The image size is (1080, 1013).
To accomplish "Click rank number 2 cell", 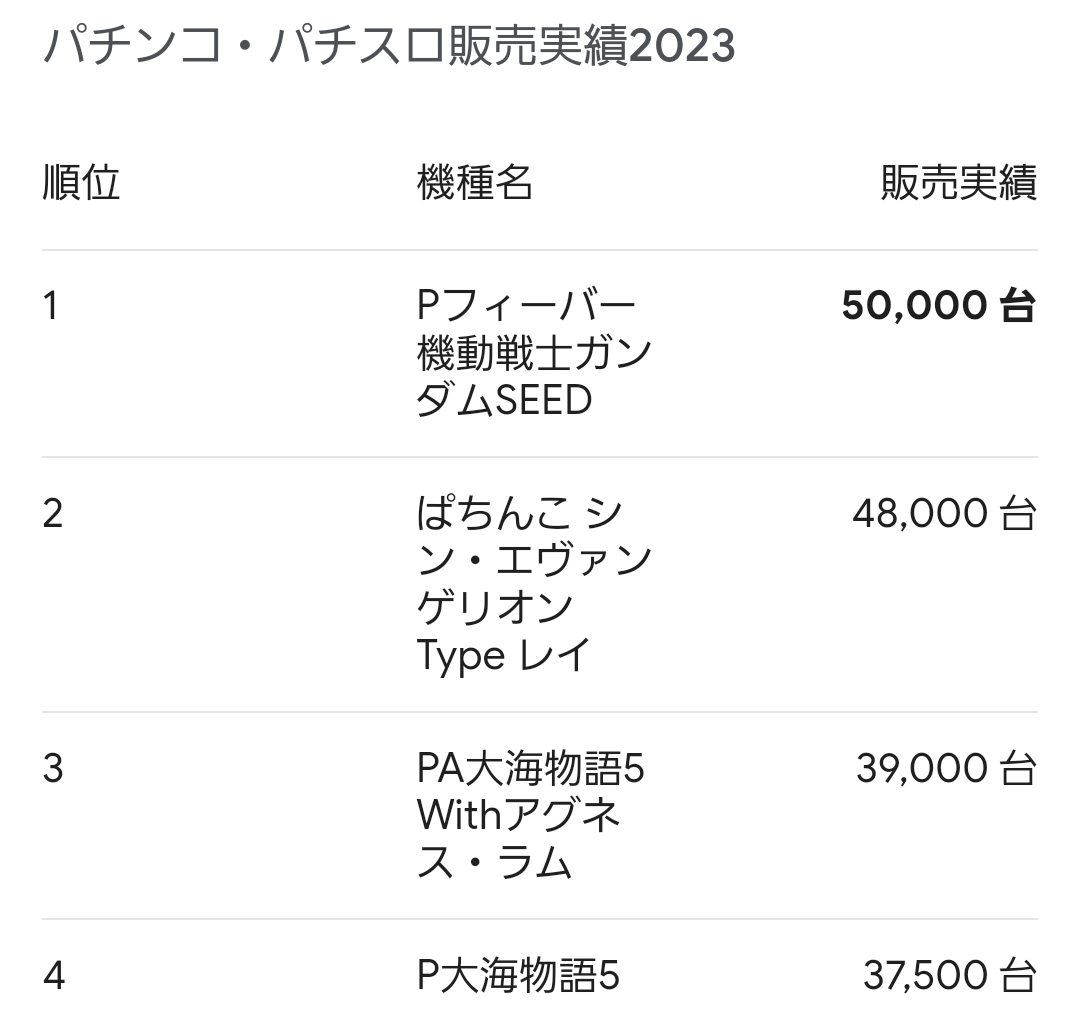I will pyautogui.click(x=52, y=514).
